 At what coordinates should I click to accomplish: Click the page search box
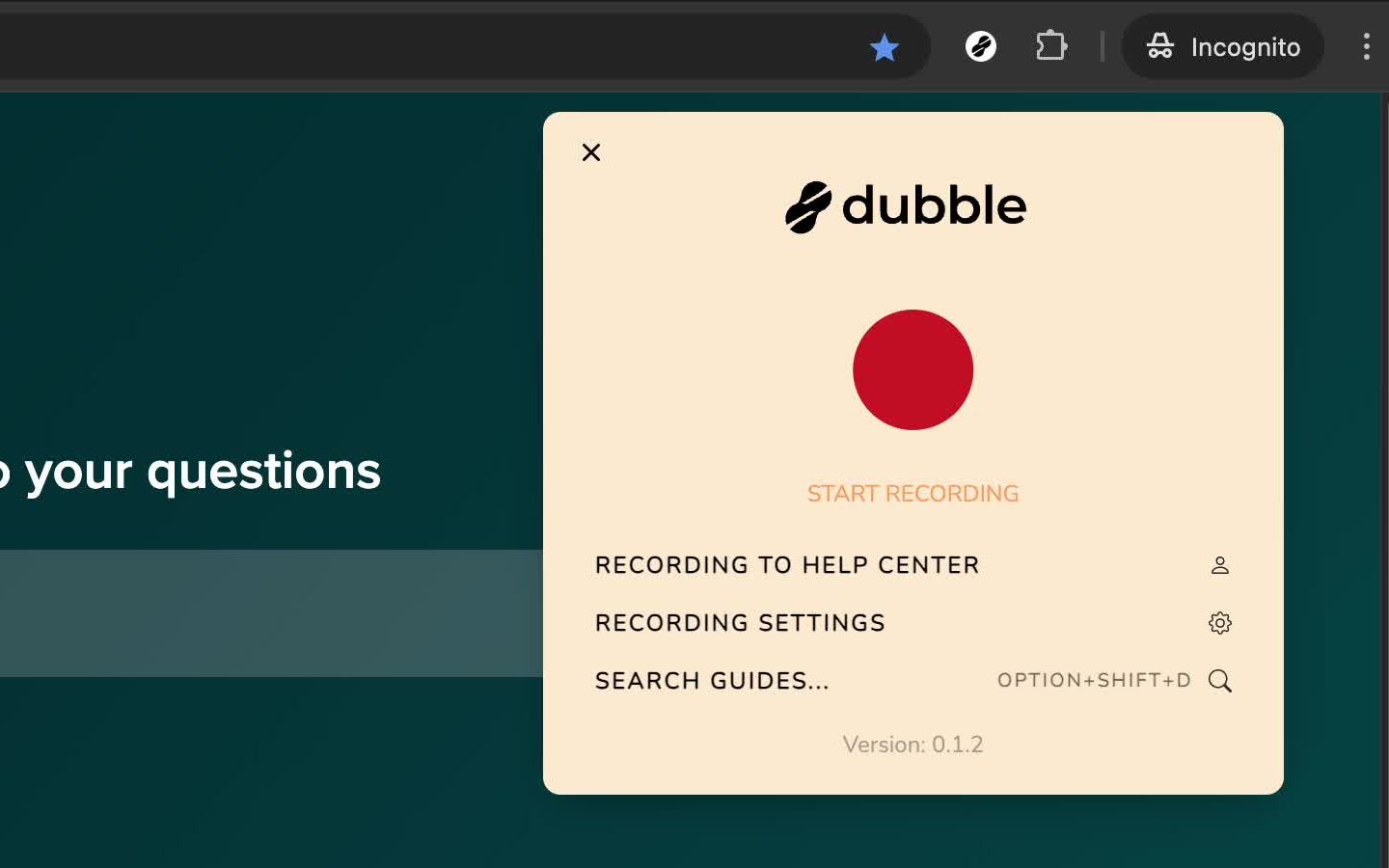click(271, 613)
